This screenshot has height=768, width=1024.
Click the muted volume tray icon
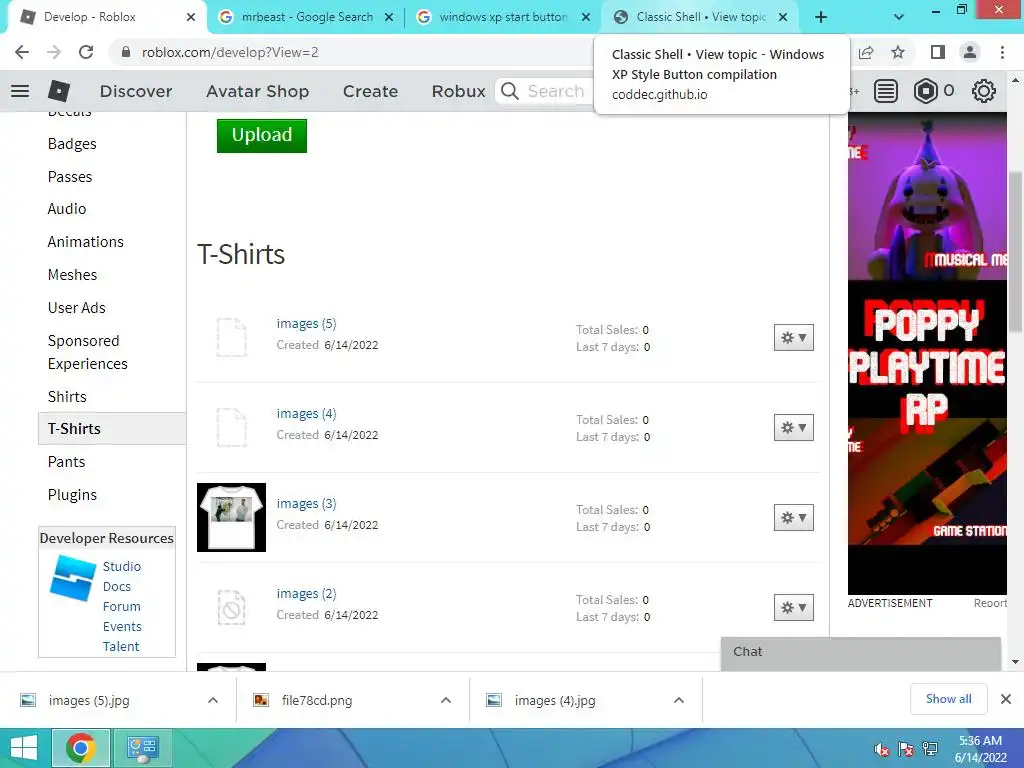point(881,749)
